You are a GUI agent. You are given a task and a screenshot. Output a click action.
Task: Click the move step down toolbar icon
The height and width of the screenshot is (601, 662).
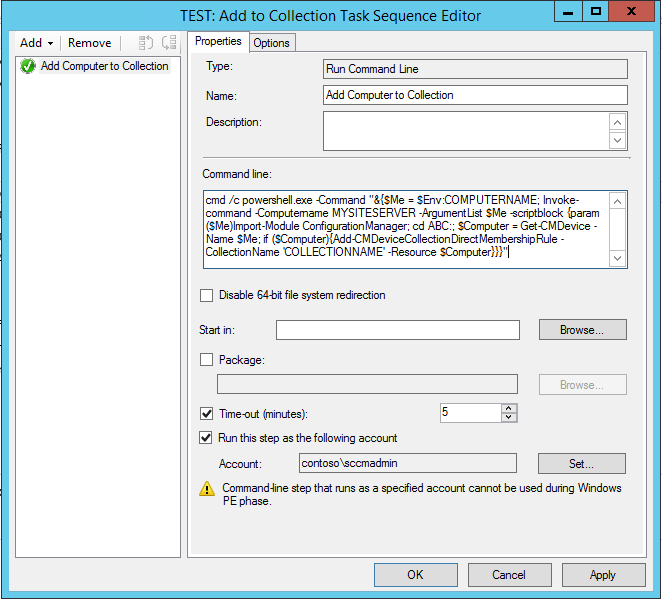(x=169, y=43)
